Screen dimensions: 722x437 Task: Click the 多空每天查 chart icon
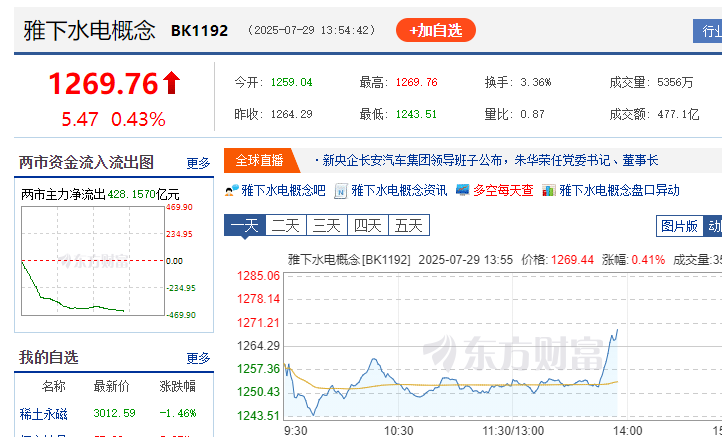pyautogui.click(x=462, y=190)
